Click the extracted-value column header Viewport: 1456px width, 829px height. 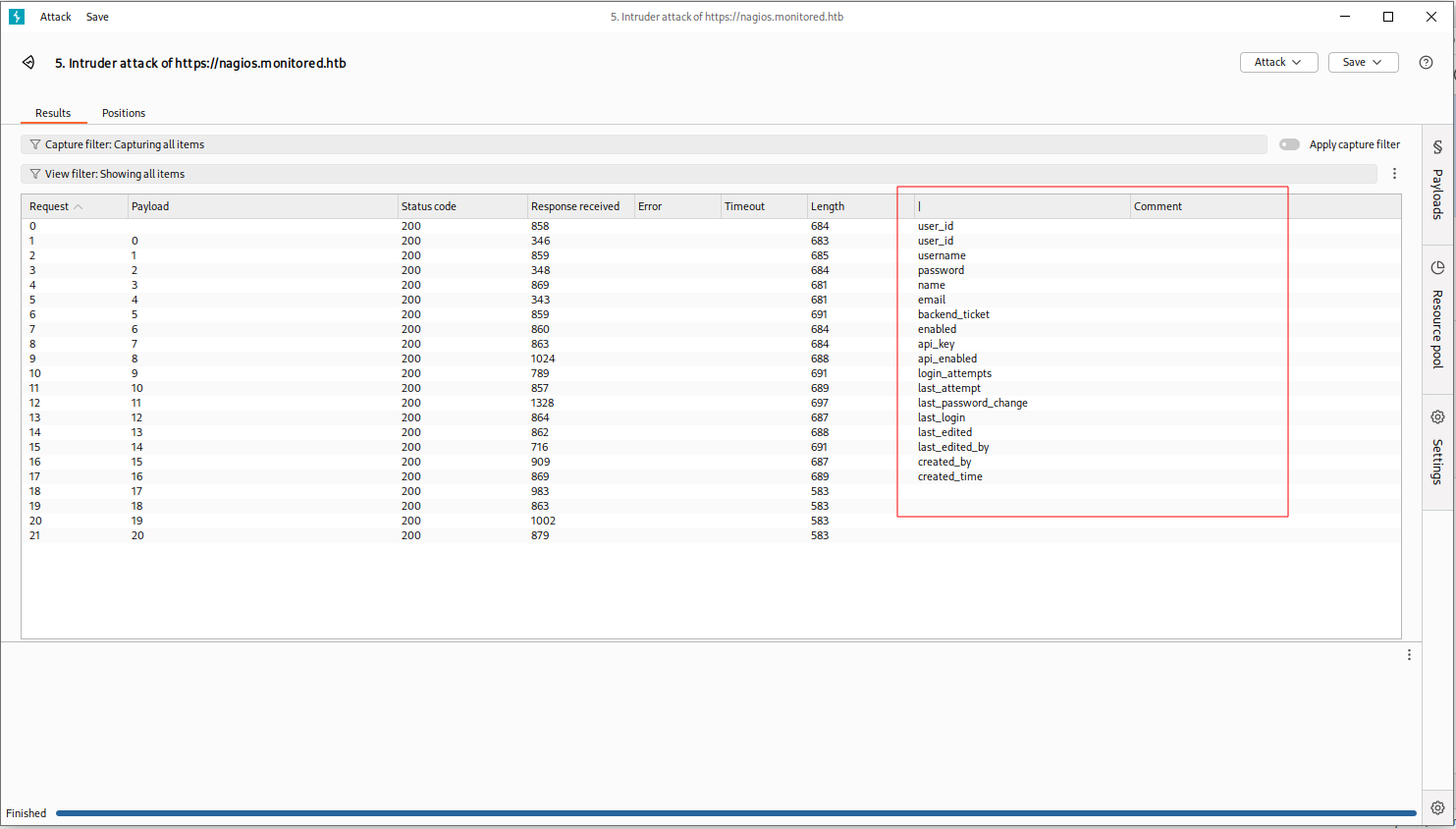pyautogui.click(x=1022, y=206)
